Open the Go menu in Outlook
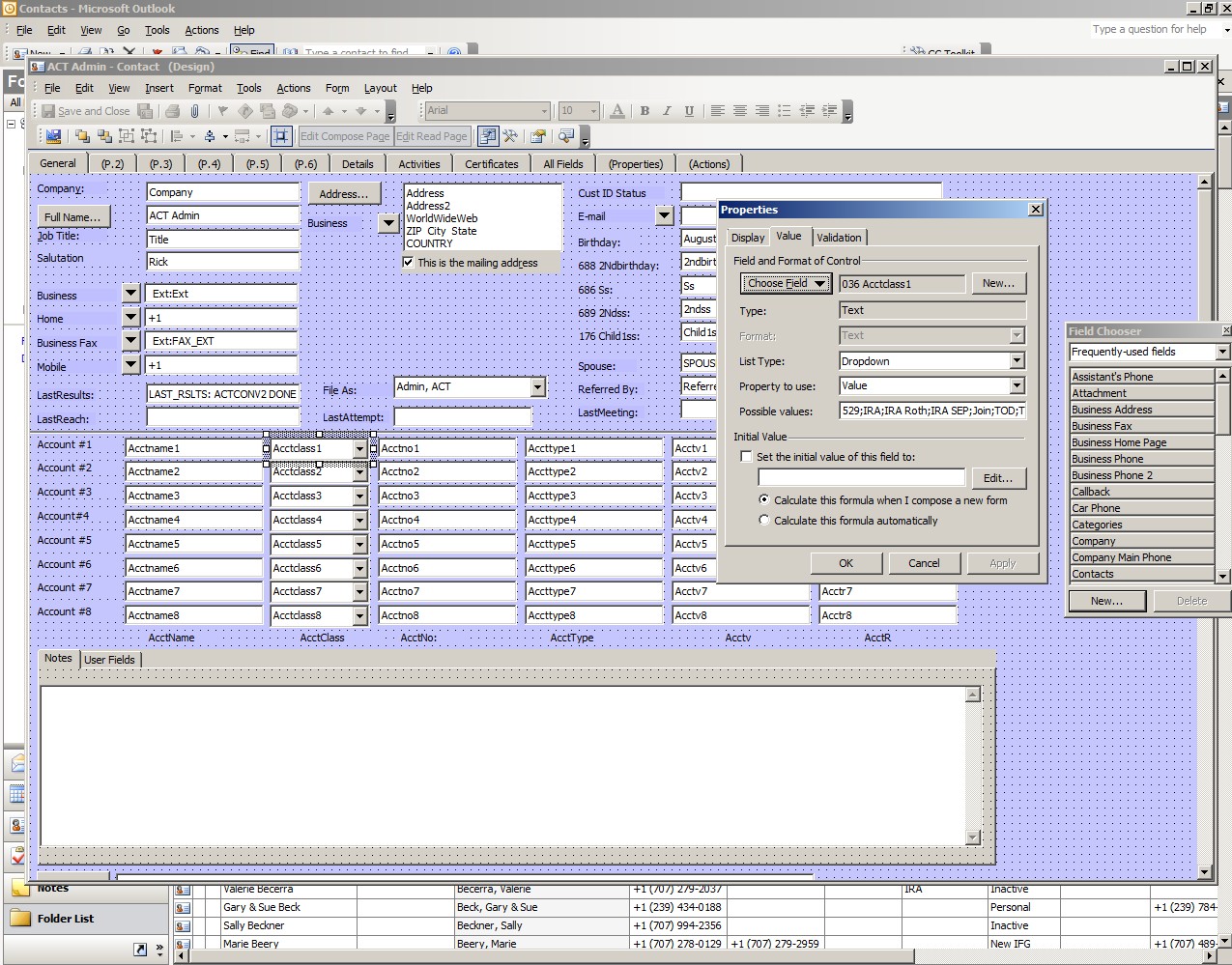 coord(123,31)
